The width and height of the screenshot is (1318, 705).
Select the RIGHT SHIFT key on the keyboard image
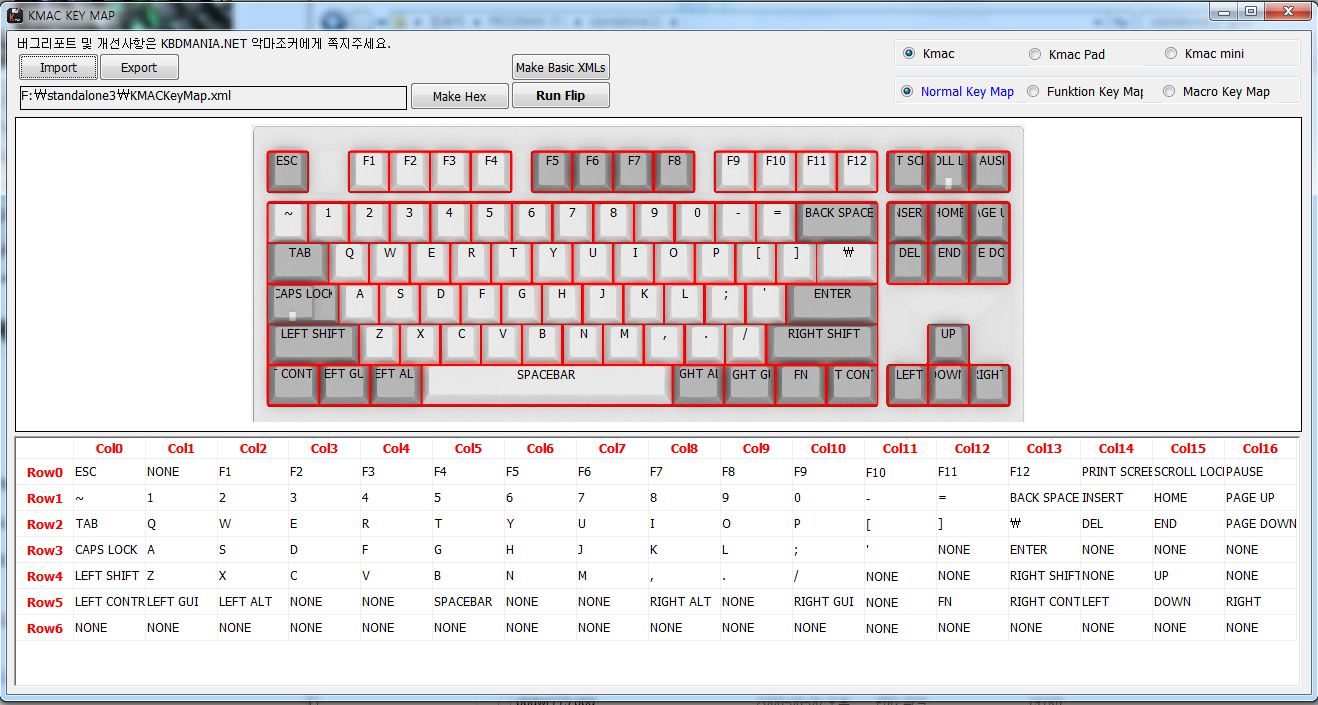(x=823, y=343)
